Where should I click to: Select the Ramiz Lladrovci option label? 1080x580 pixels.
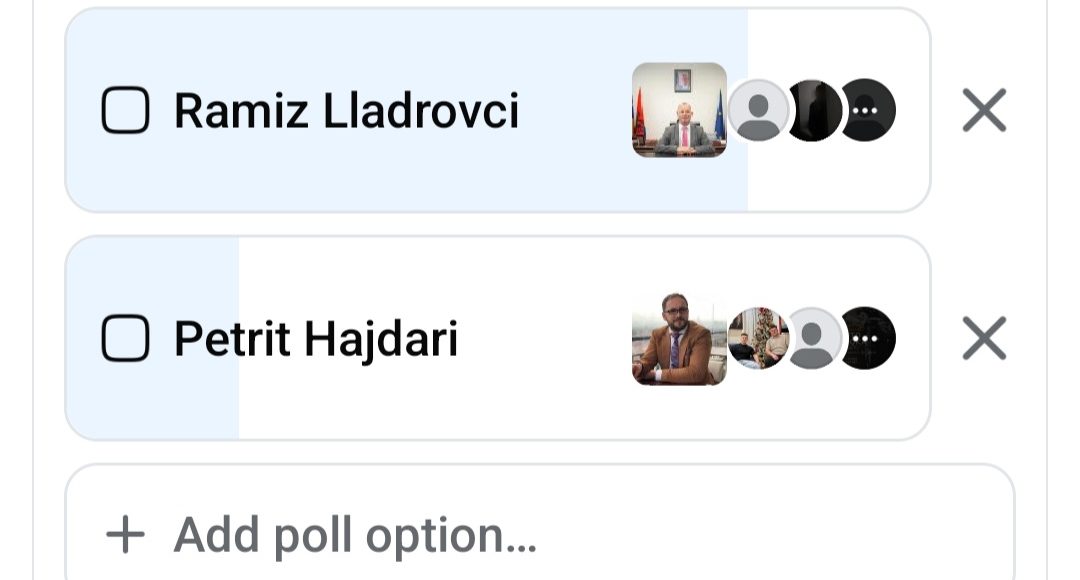coord(346,110)
